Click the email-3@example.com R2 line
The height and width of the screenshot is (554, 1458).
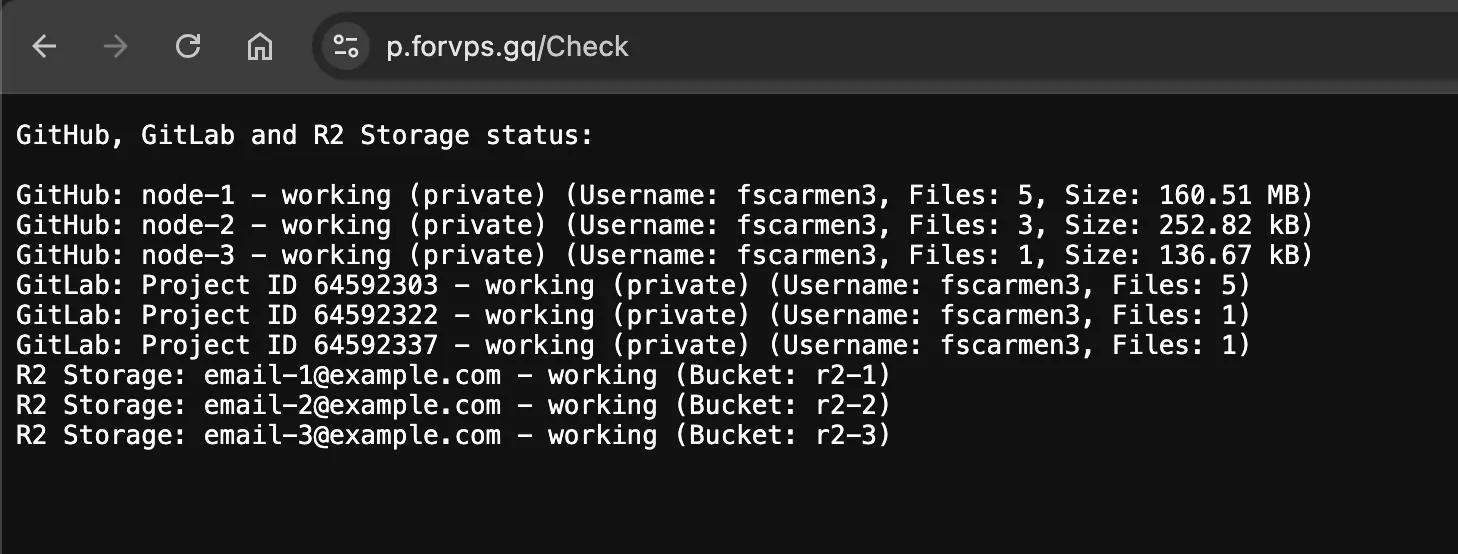[453, 435]
